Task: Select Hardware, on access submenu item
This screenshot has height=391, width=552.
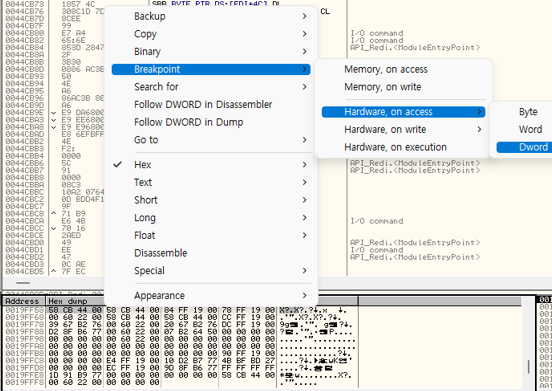Action: pyautogui.click(x=403, y=112)
